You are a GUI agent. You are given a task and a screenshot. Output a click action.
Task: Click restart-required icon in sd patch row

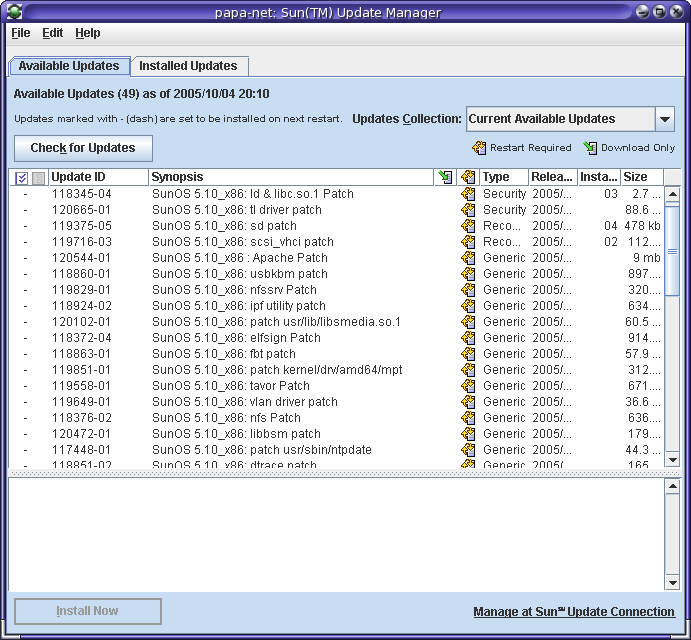pyautogui.click(x=468, y=226)
